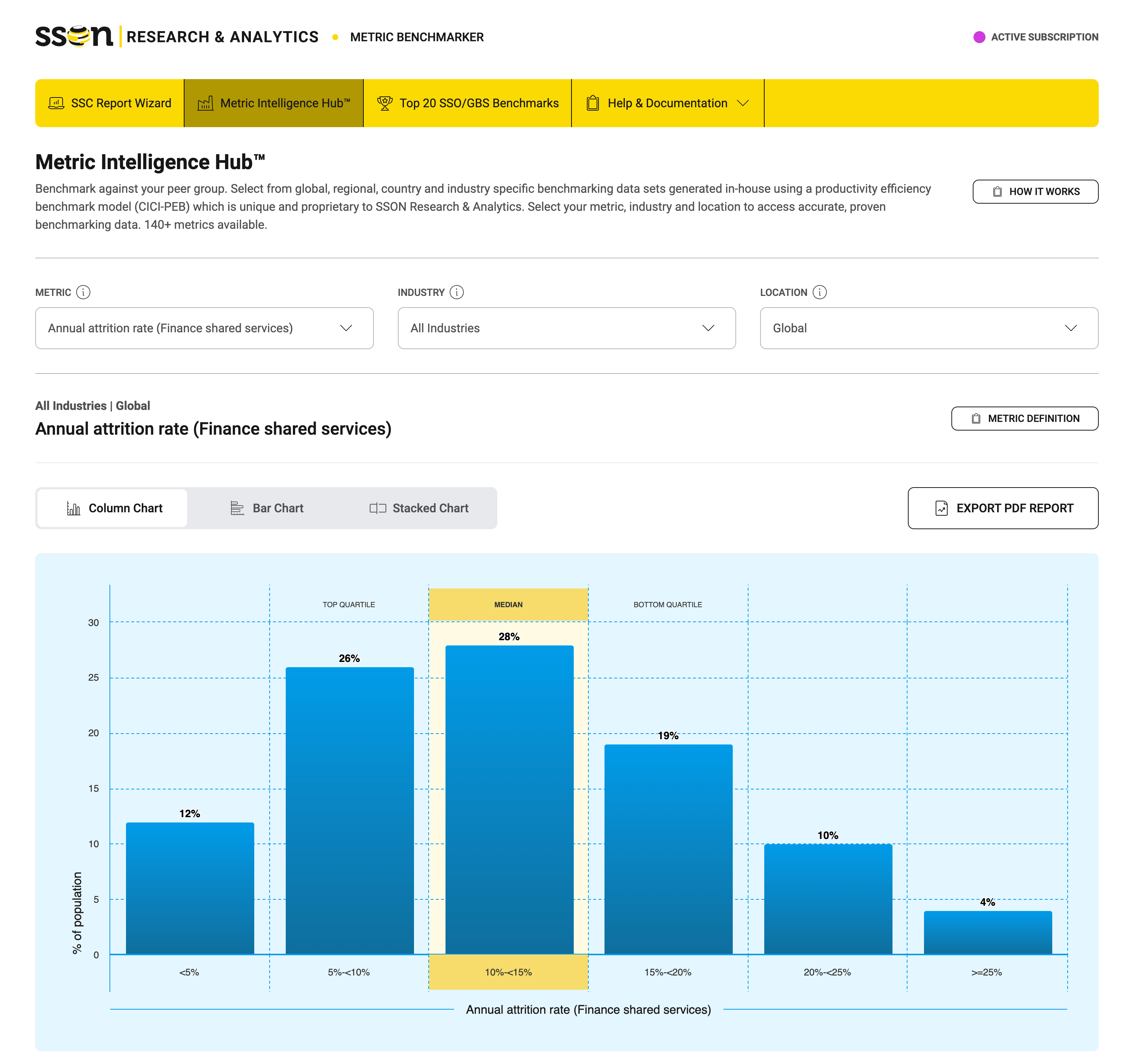Image resolution: width=1134 pixels, height=1064 pixels.
Task: Click the SSON logo
Action: pos(74,36)
